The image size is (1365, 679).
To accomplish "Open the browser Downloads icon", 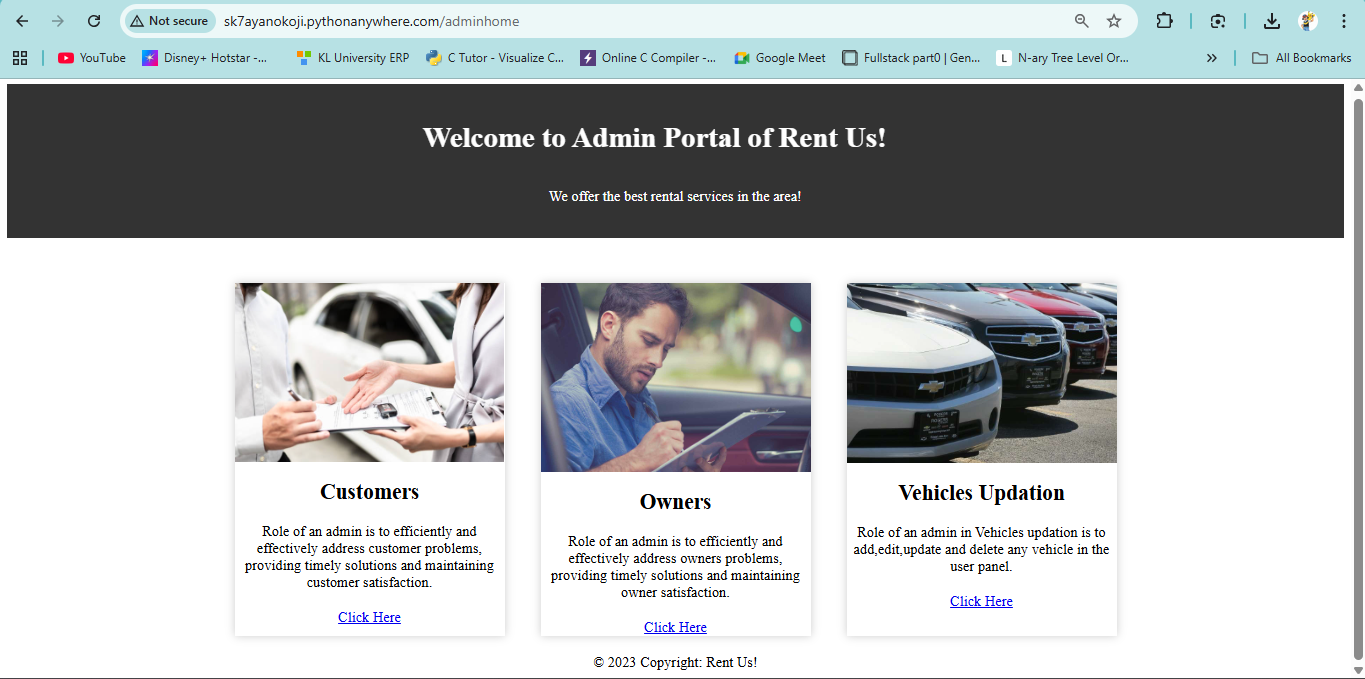I will (1271, 21).
